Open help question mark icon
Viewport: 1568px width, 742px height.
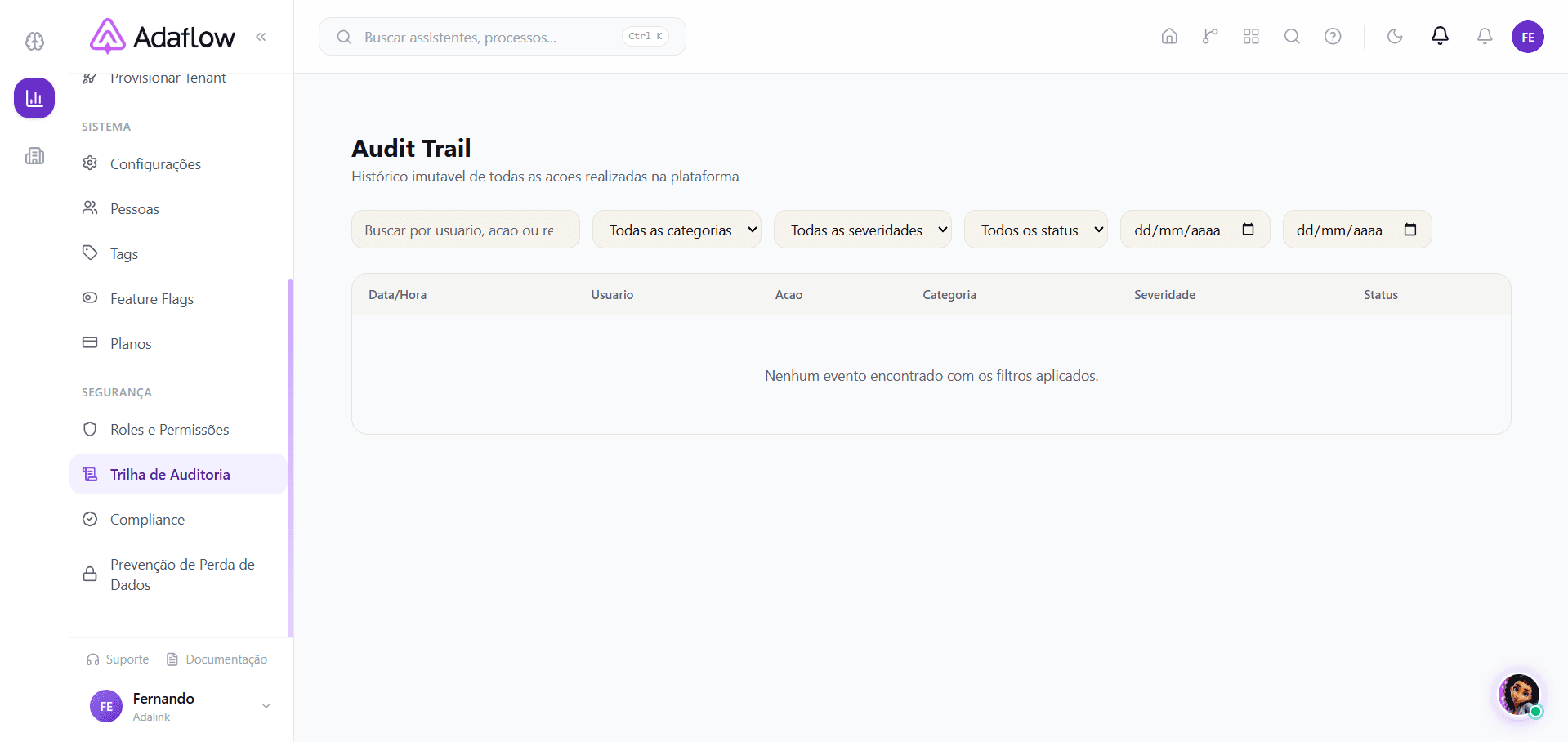click(1333, 37)
